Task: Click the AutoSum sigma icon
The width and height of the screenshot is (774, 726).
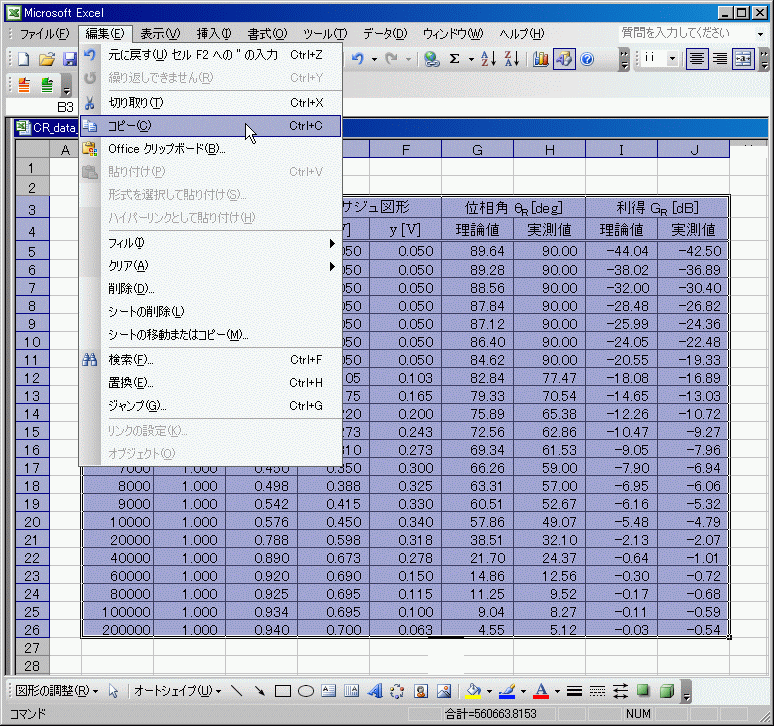Action: (x=455, y=59)
